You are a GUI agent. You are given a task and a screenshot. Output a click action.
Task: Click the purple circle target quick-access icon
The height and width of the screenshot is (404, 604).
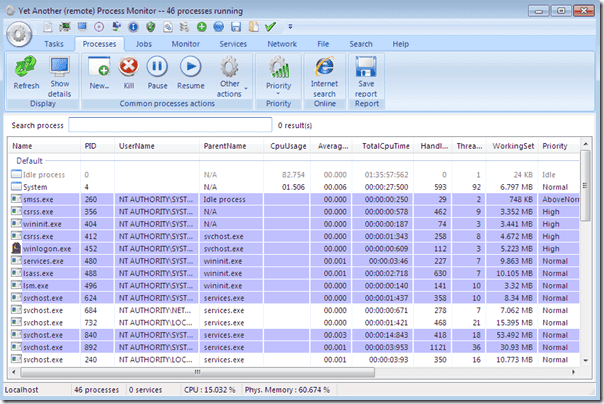99,27
